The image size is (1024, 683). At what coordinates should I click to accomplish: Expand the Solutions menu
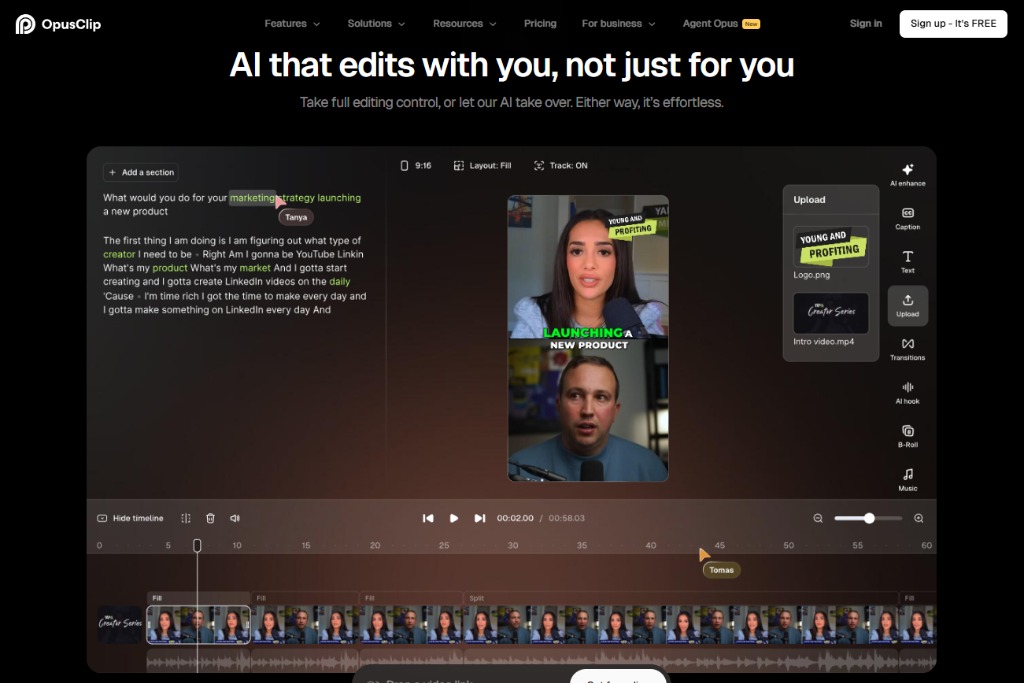pyautogui.click(x=376, y=23)
